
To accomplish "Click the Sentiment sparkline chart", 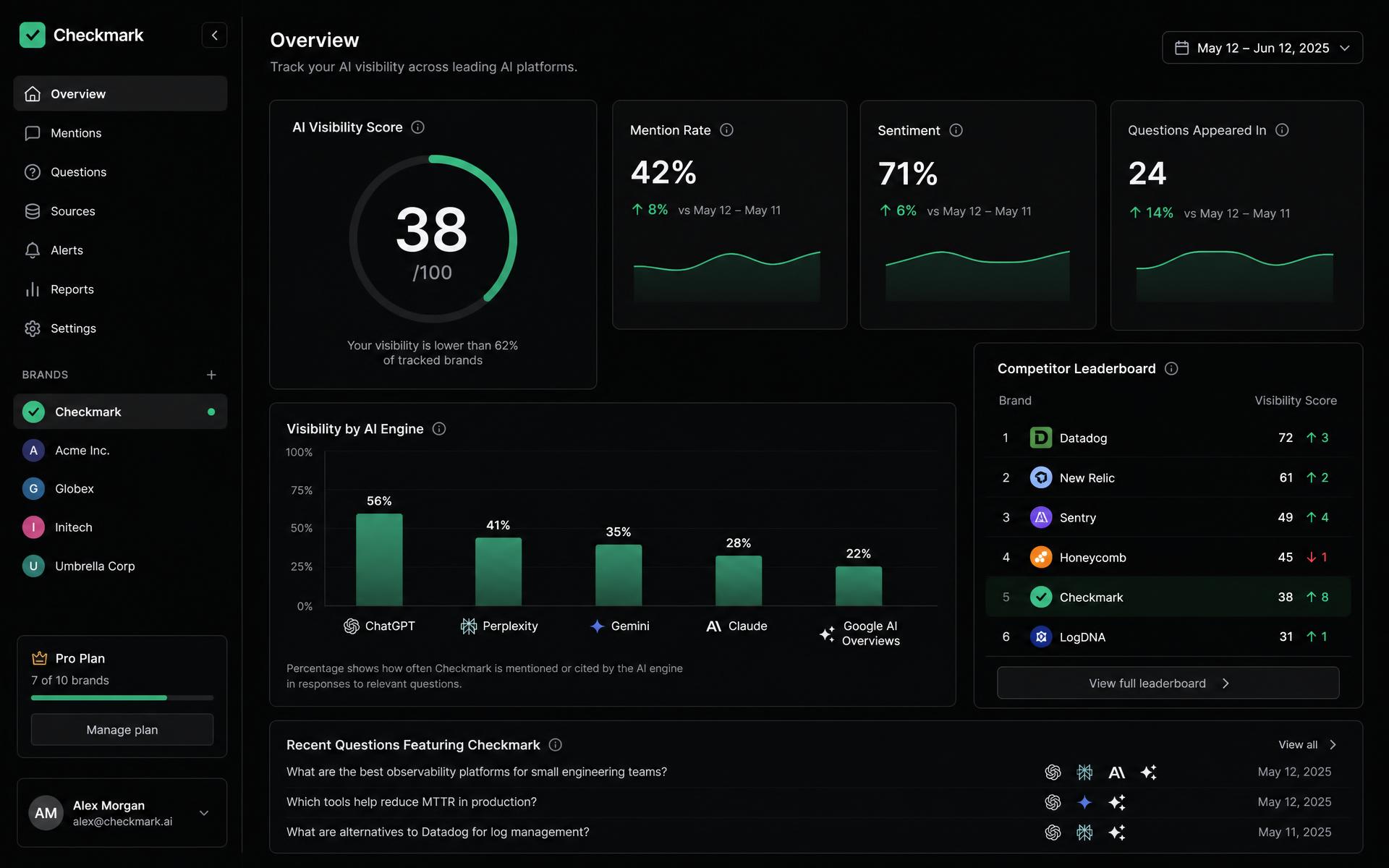I will [x=977, y=276].
